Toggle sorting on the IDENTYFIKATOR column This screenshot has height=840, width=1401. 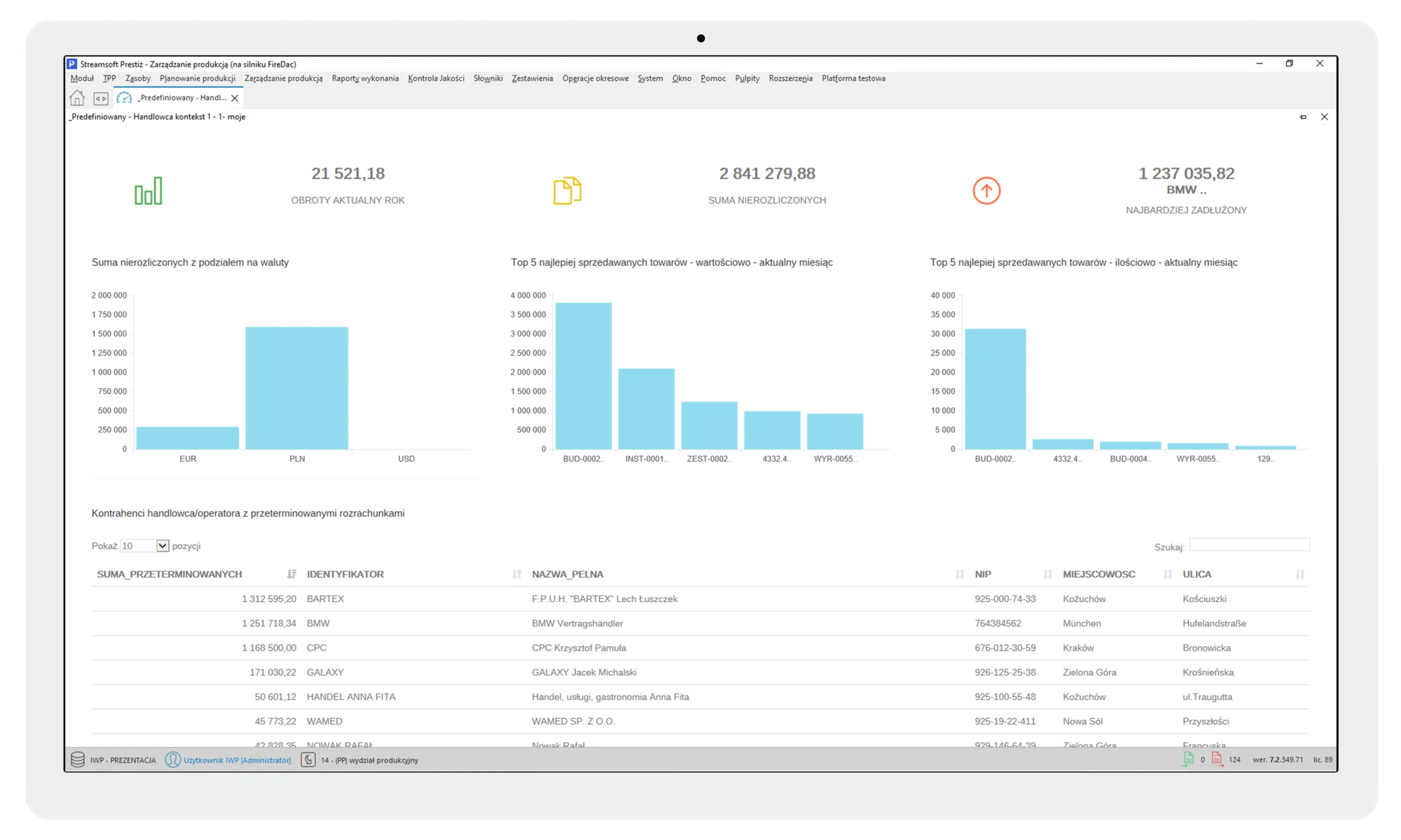516,574
